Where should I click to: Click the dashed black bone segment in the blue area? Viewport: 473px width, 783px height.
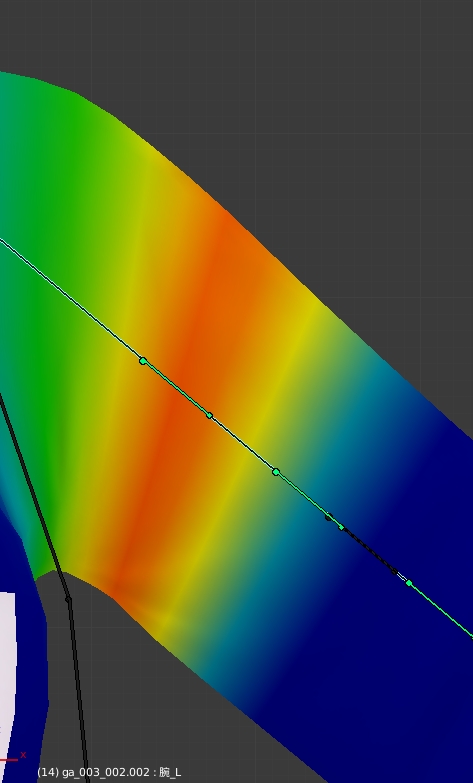(x=370, y=550)
